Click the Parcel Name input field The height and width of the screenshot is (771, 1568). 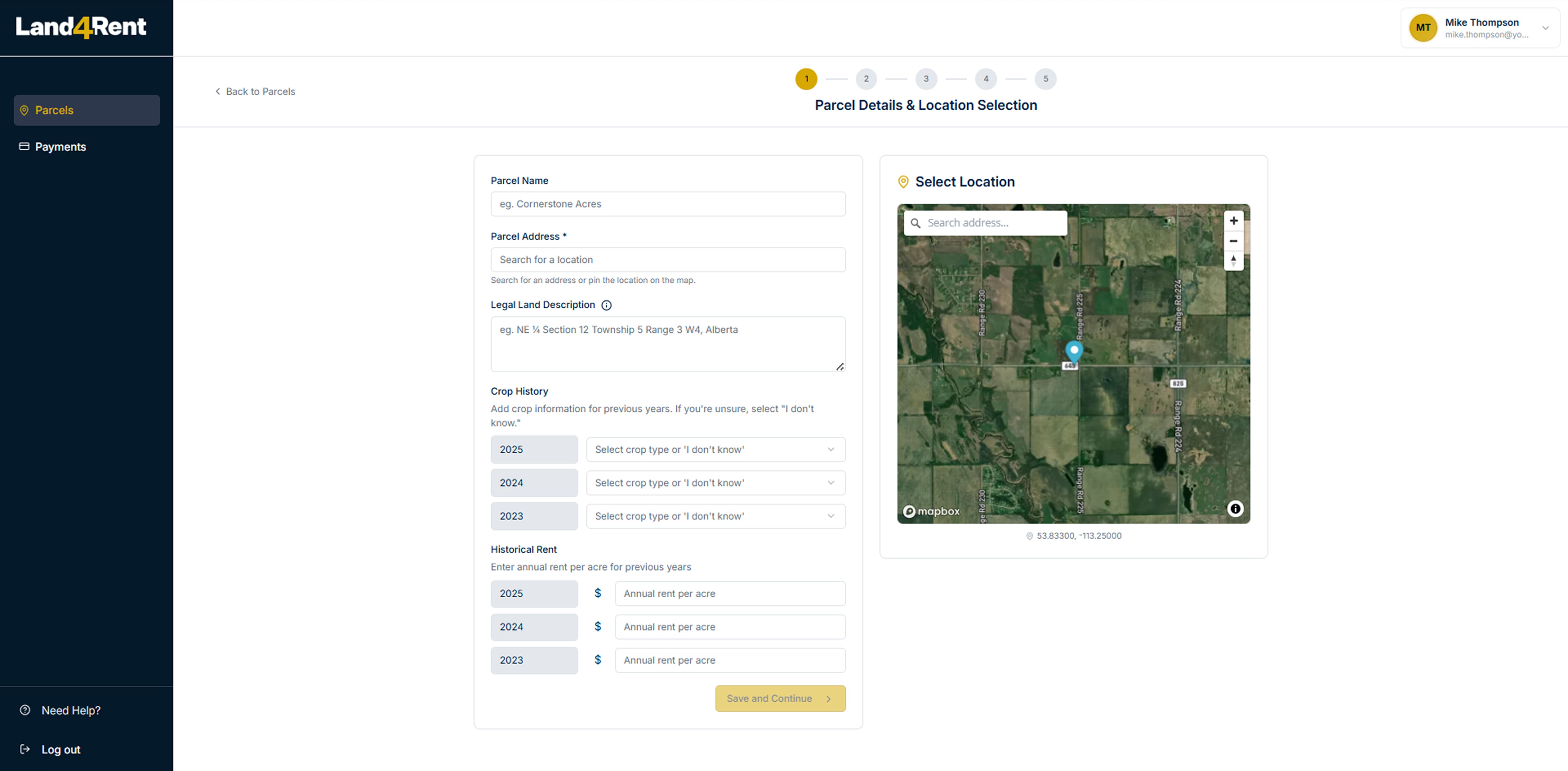[668, 204]
